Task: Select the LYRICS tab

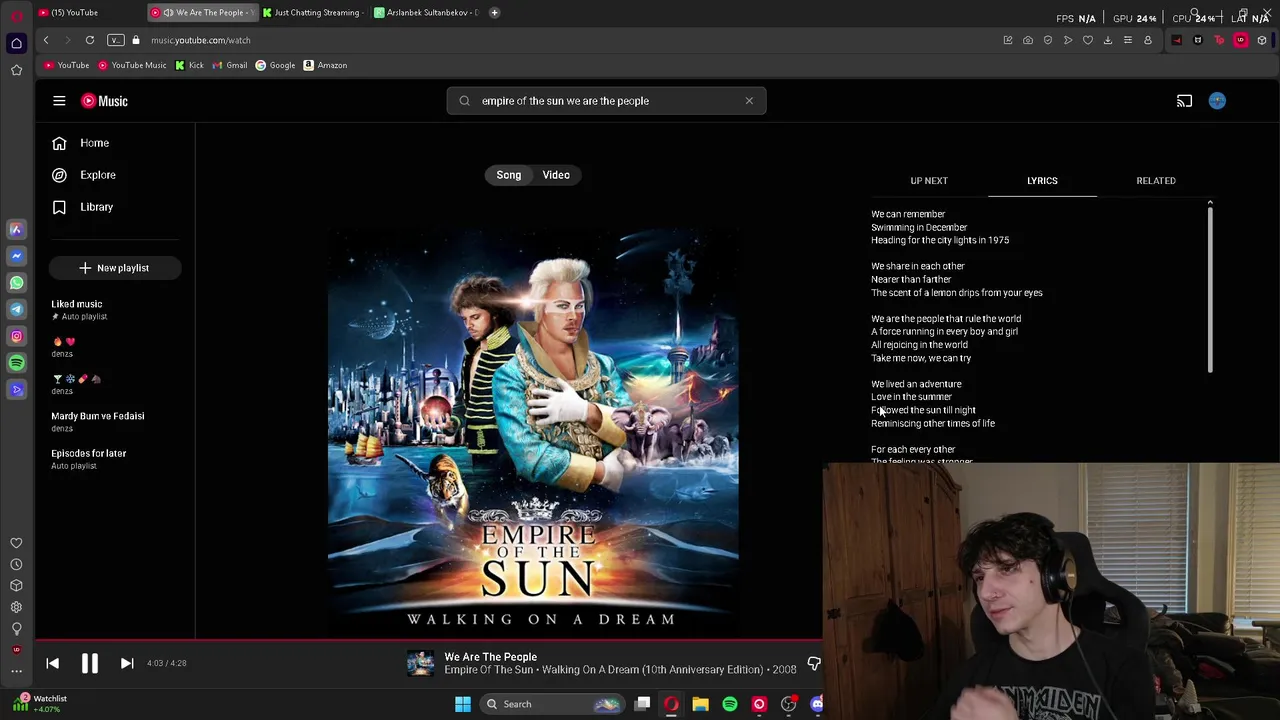Action: pos(1042,181)
